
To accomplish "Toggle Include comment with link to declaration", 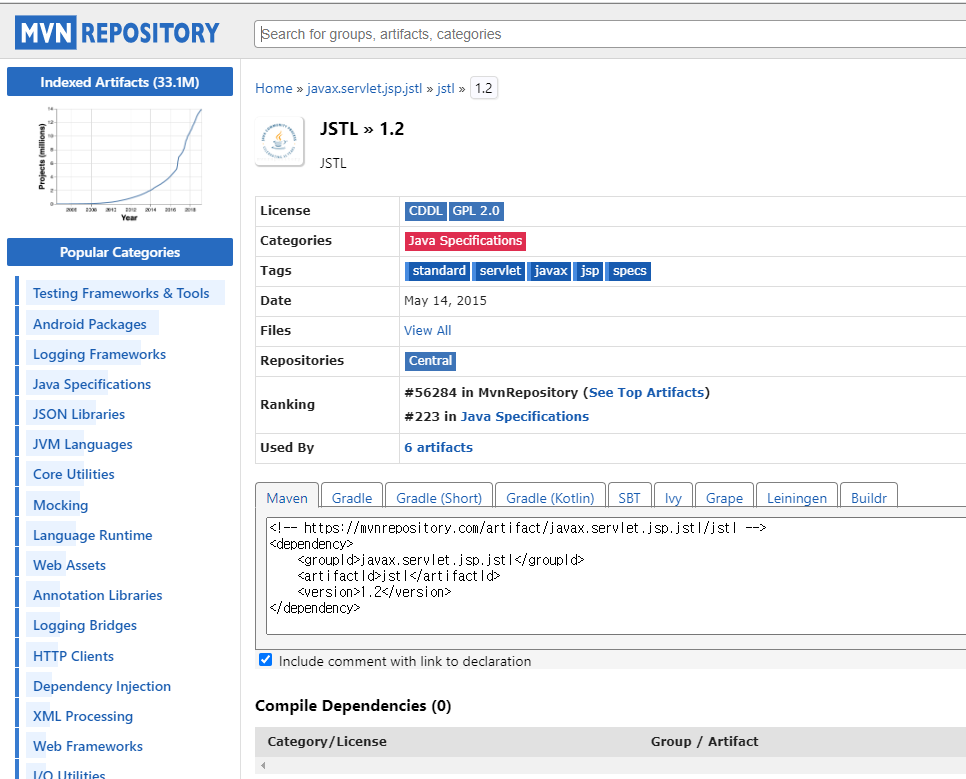I will pos(266,660).
